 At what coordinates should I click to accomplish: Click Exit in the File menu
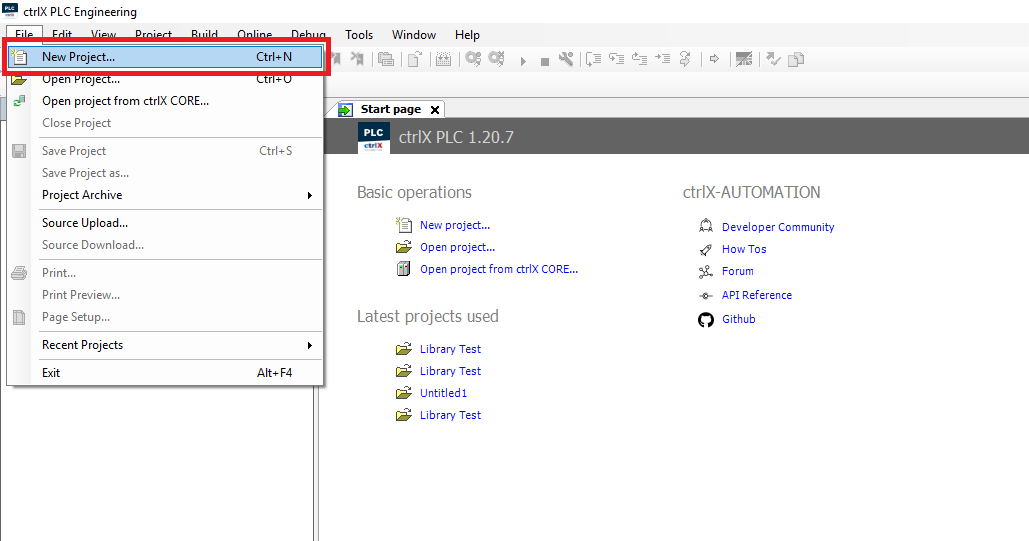(51, 373)
